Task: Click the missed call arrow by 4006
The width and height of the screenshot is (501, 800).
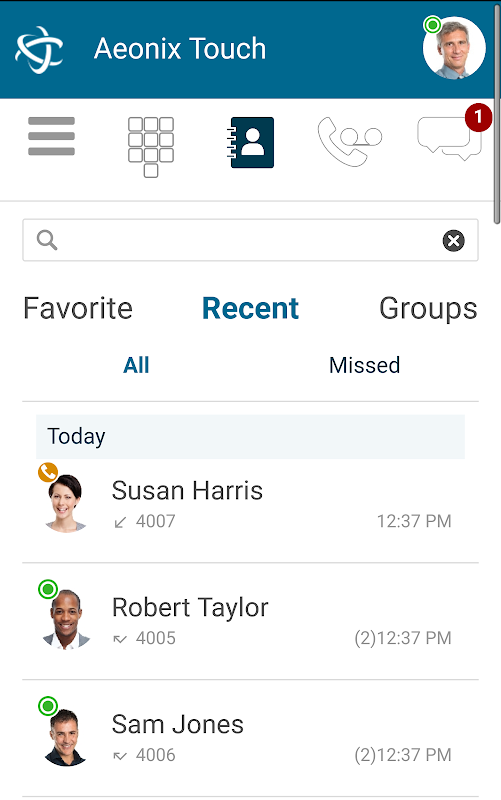Action: pyautogui.click(x=120, y=756)
